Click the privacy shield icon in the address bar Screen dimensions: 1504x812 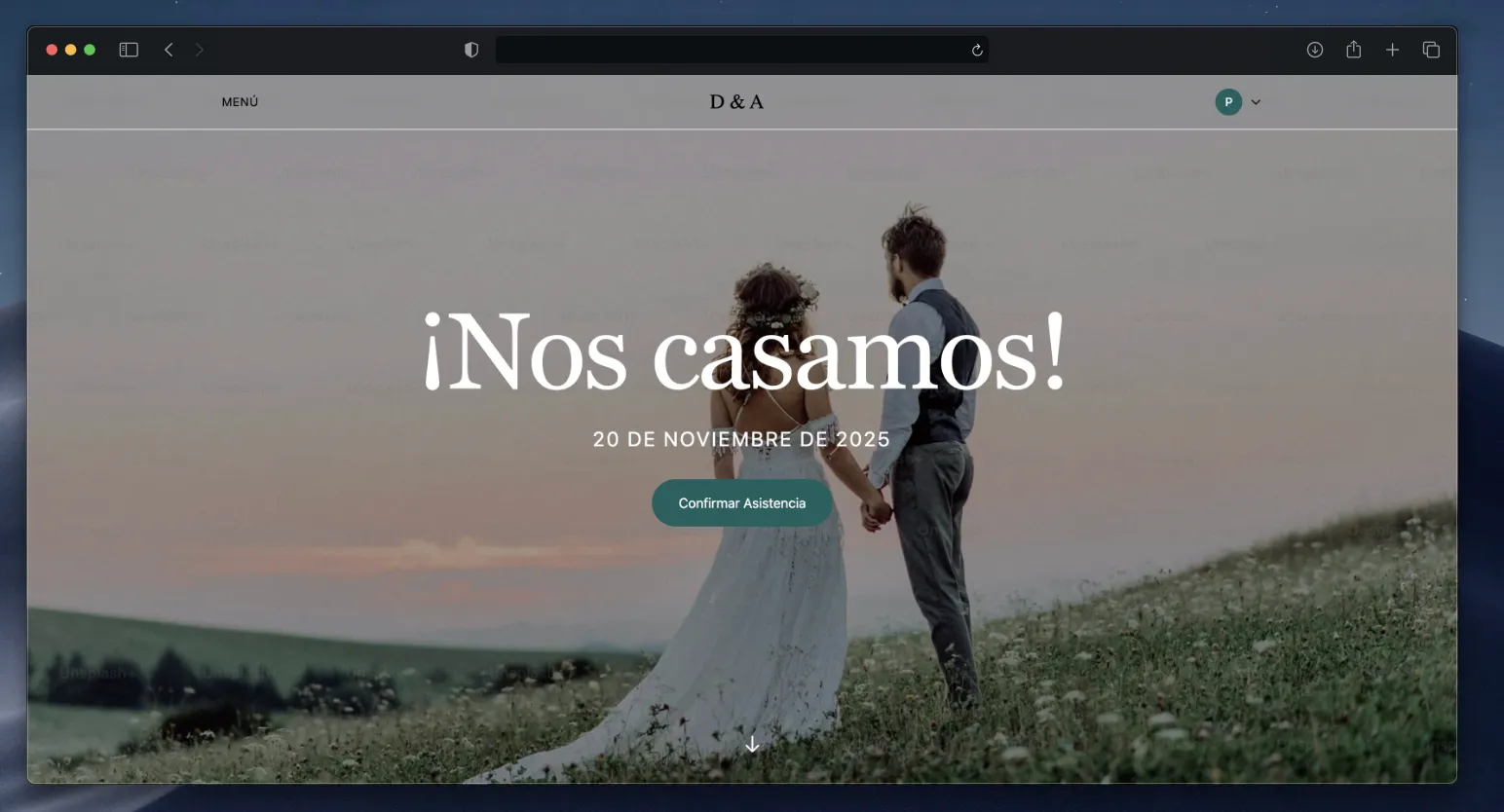(471, 49)
